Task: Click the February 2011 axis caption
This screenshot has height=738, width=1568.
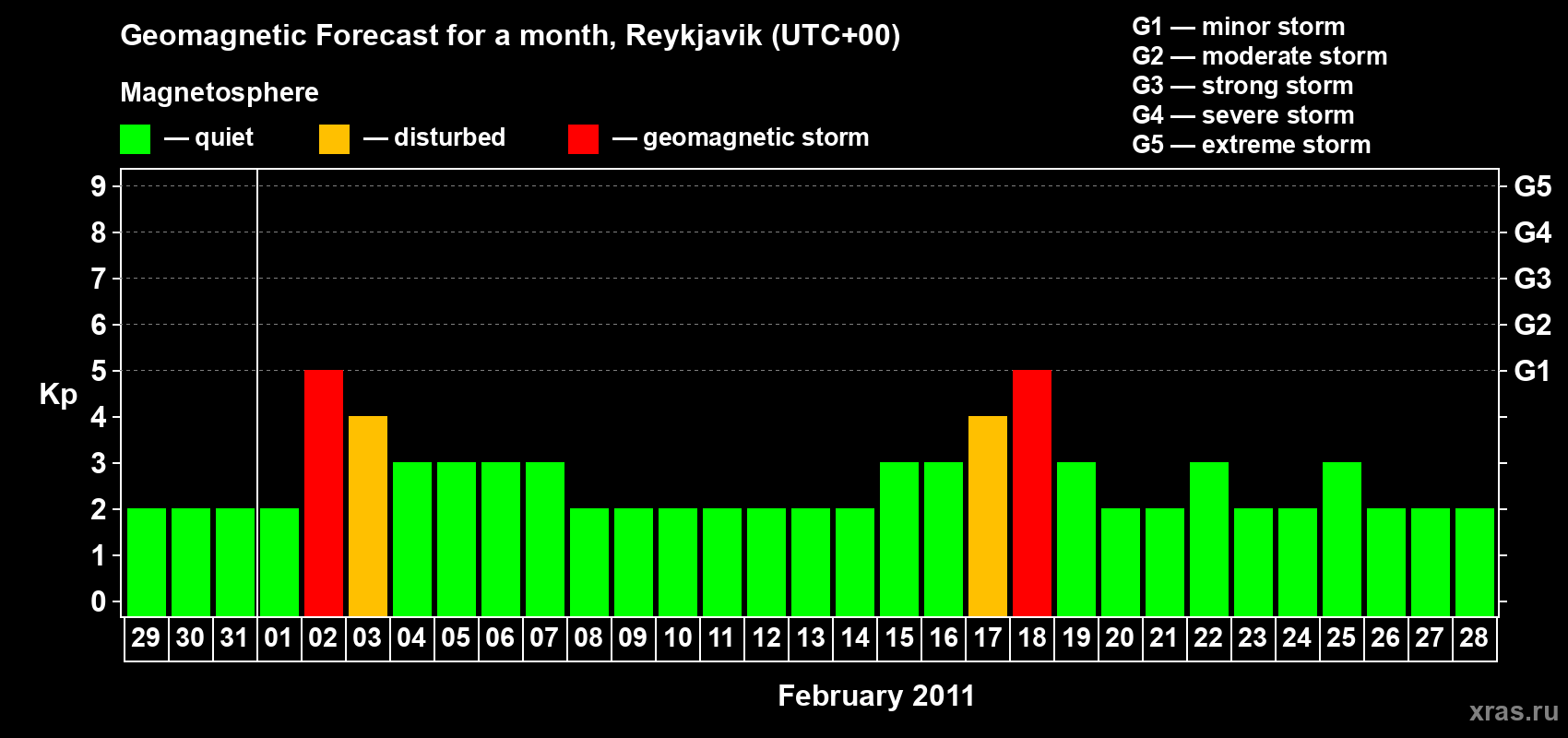Action: click(x=876, y=696)
